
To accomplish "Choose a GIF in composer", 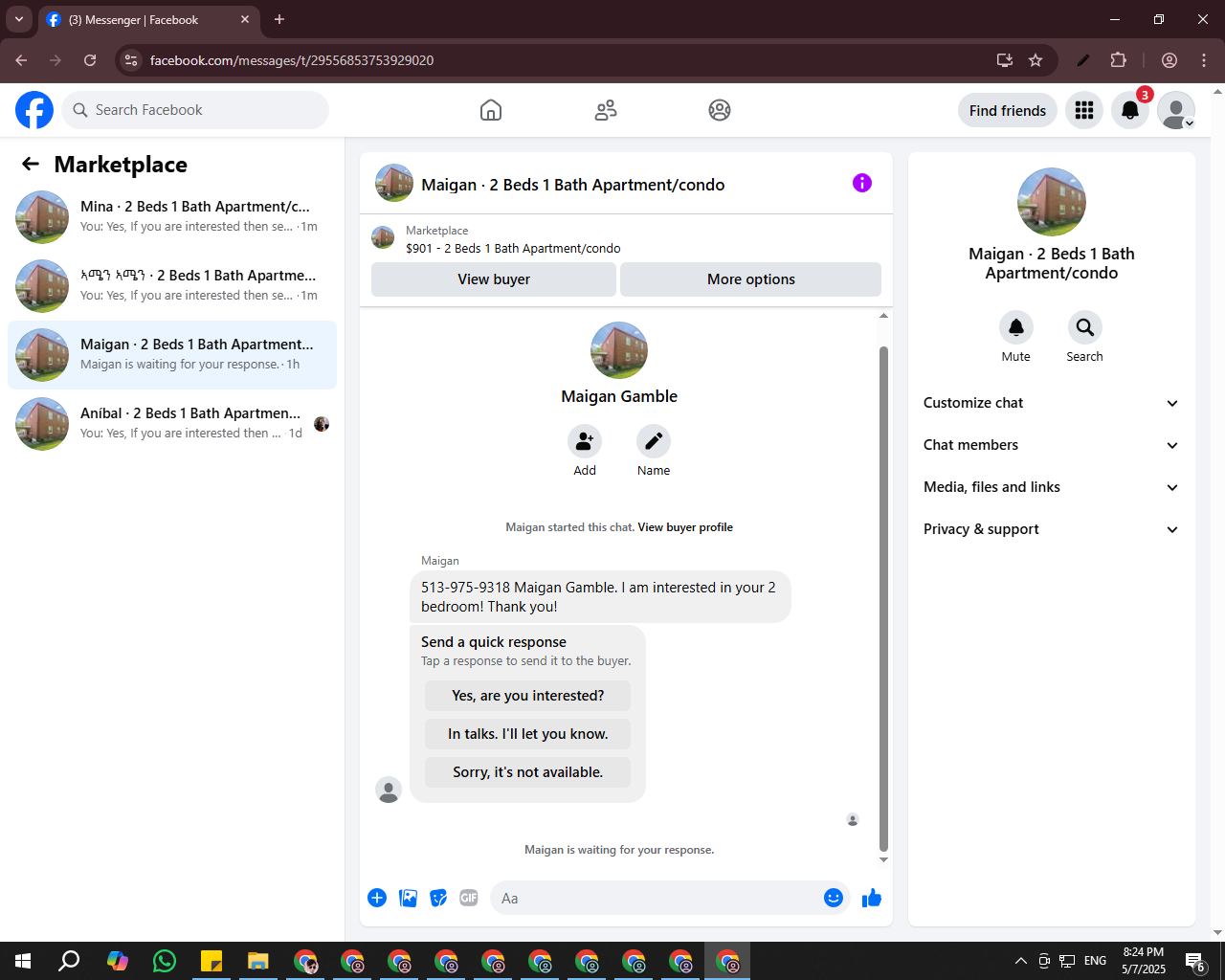I will pos(469,898).
